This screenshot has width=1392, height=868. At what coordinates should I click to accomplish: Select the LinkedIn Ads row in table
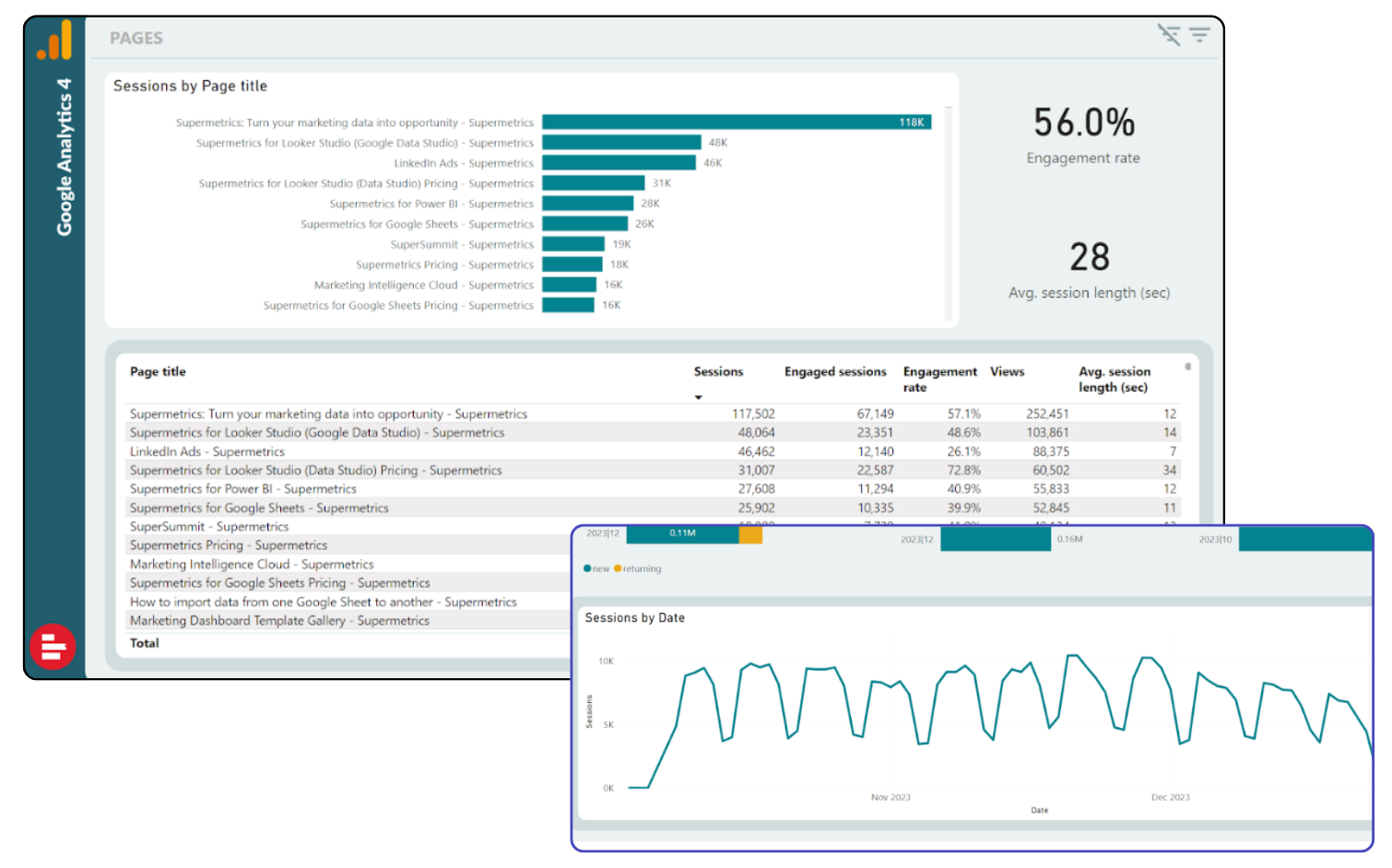coord(207,452)
